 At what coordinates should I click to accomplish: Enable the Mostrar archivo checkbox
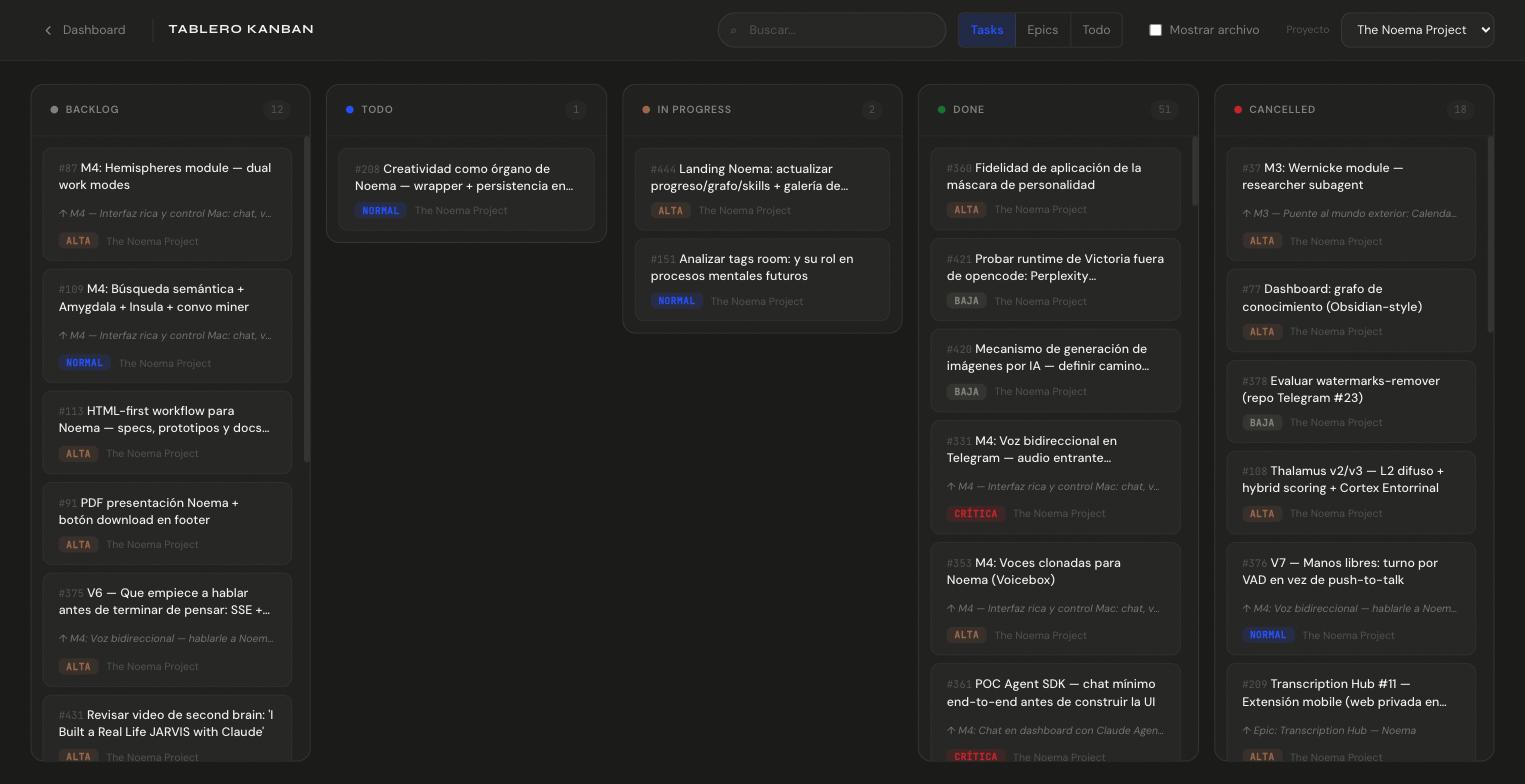(1155, 30)
